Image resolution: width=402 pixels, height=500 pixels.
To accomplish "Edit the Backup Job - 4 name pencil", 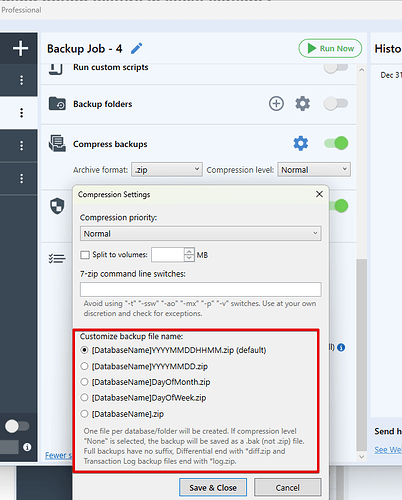I will 137,49.
